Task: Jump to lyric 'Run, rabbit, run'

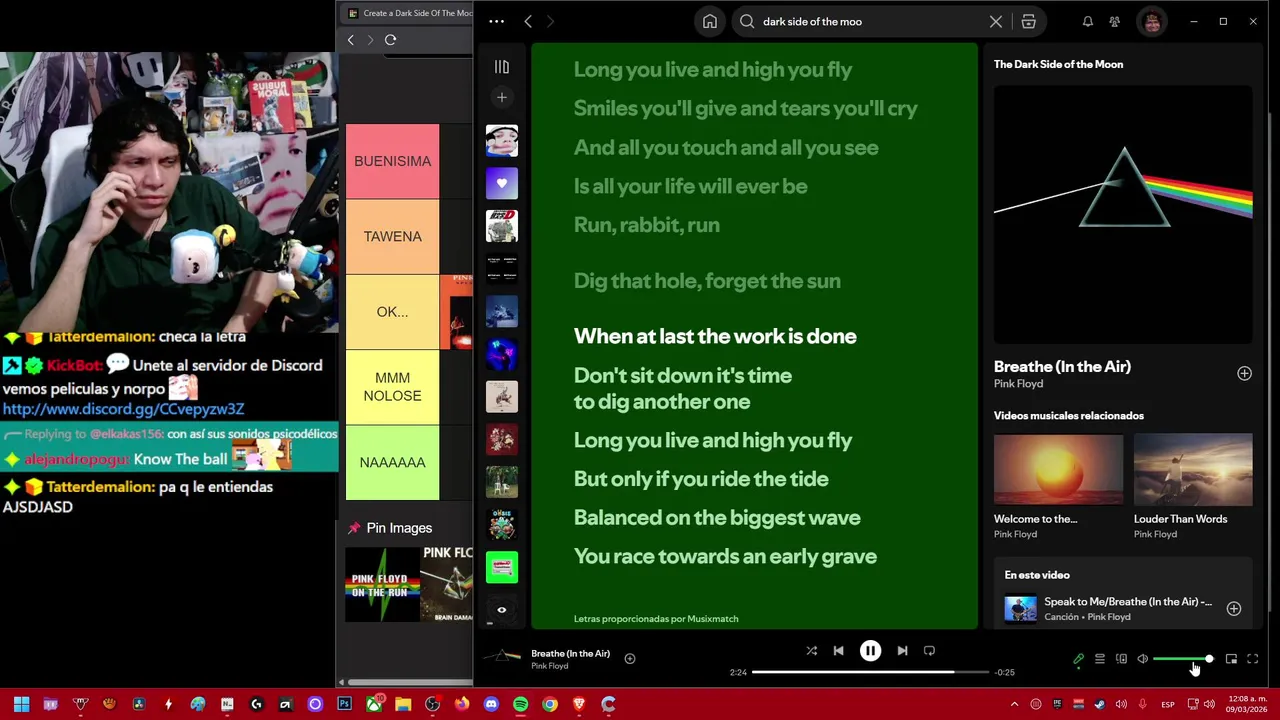Action: pyautogui.click(x=647, y=225)
